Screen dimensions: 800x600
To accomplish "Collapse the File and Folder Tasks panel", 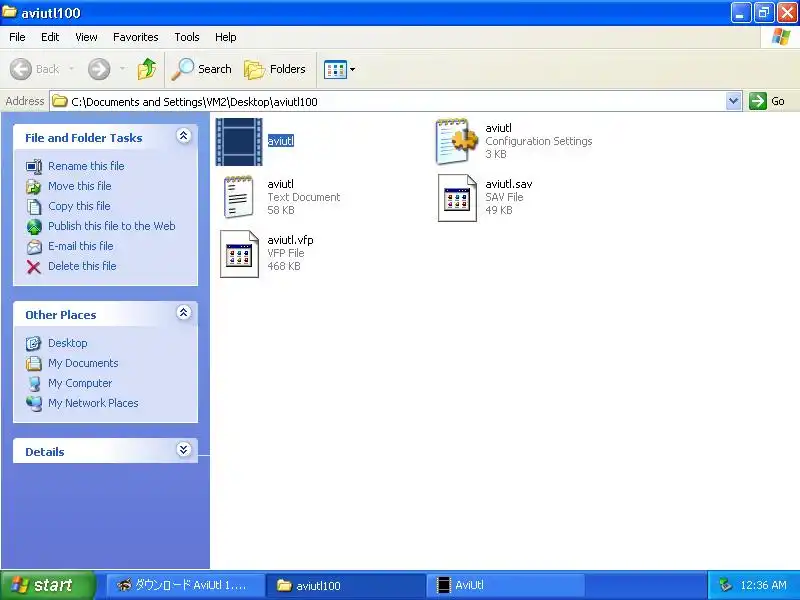I will point(184,136).
